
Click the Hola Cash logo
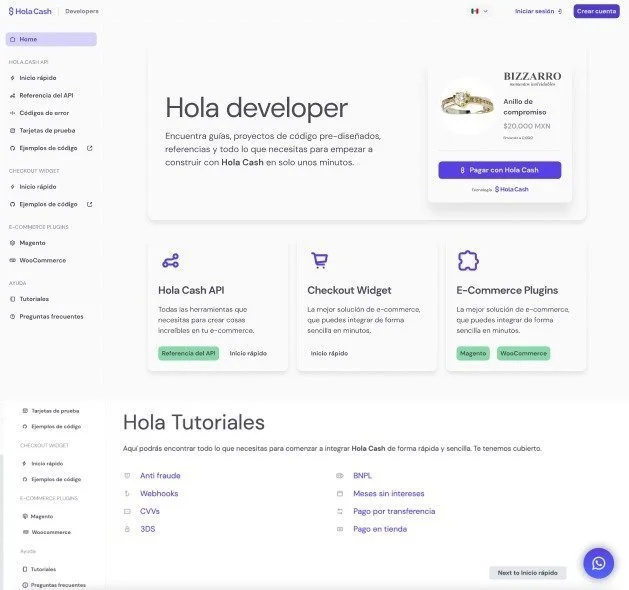click(30, 11)
